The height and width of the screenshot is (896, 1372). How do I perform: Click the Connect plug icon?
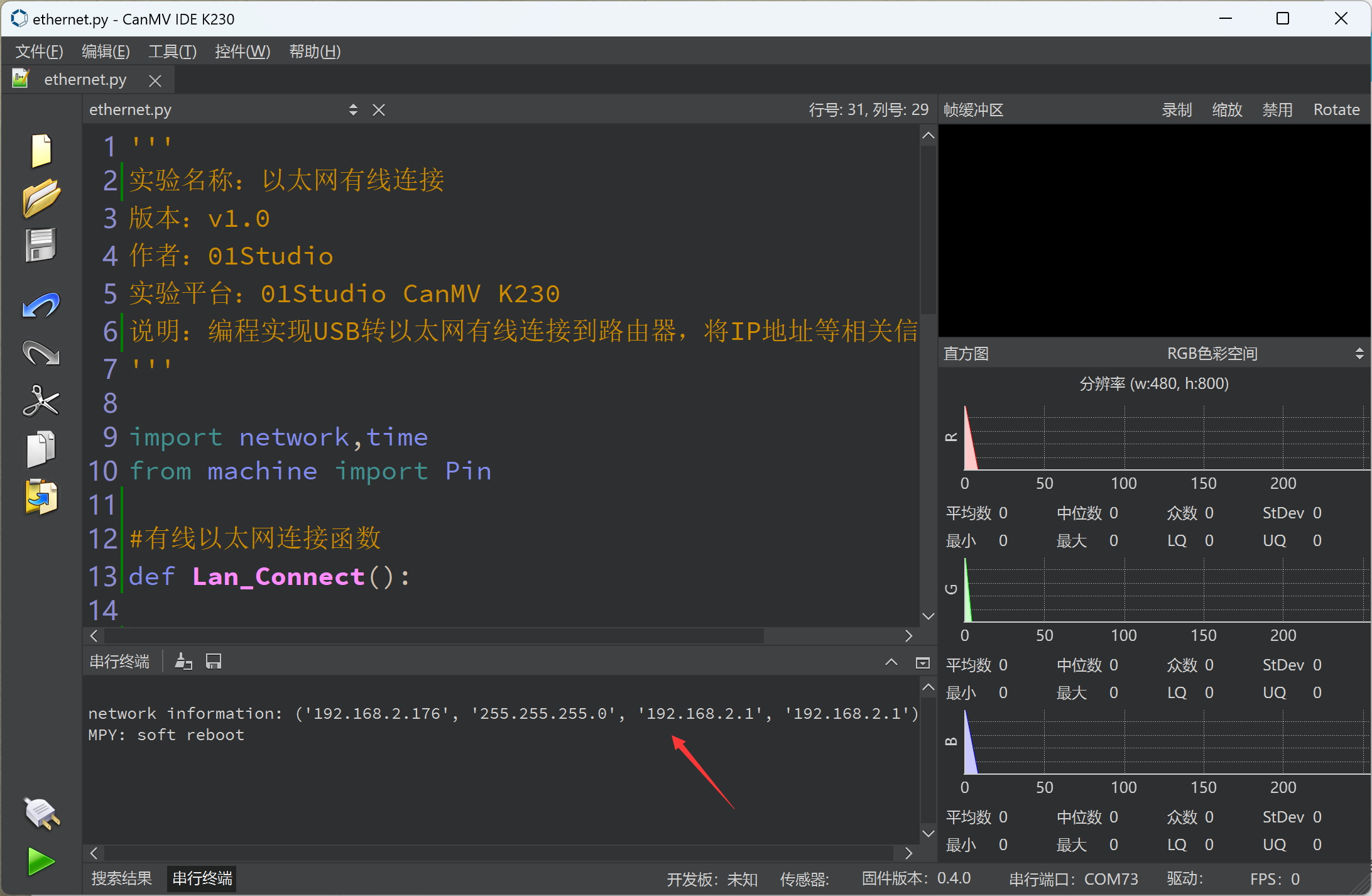pyautogui.click(x=41, y=813)
